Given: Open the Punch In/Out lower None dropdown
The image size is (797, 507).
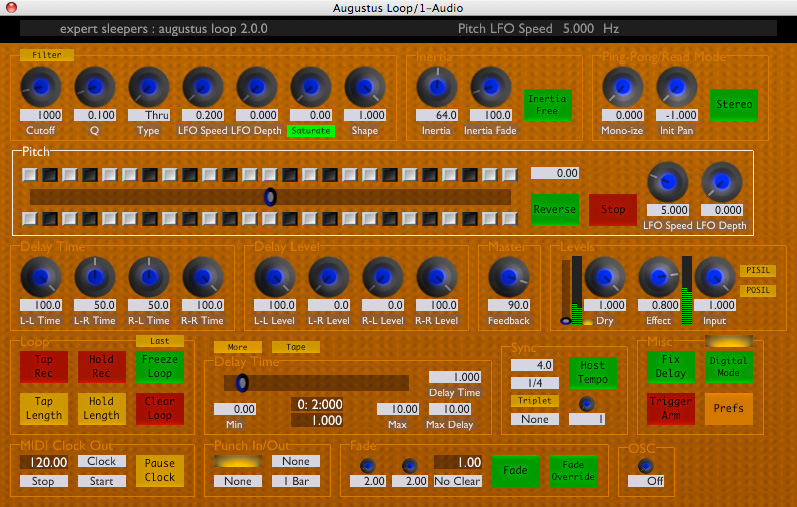Looking at the screenshot, I should pos(238,481).
